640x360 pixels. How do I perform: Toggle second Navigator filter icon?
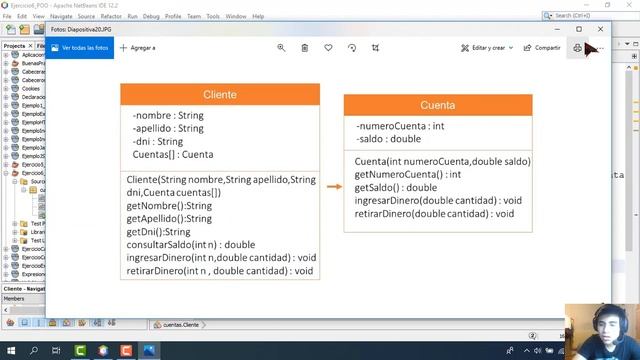(25, 323)
